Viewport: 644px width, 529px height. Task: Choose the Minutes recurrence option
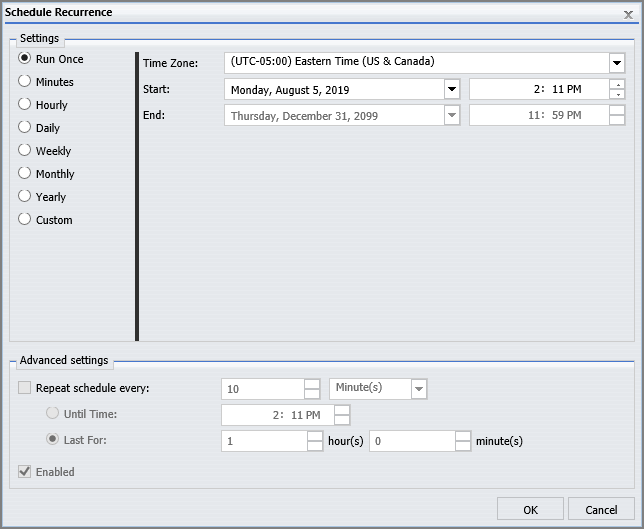[x=25, y=81]
